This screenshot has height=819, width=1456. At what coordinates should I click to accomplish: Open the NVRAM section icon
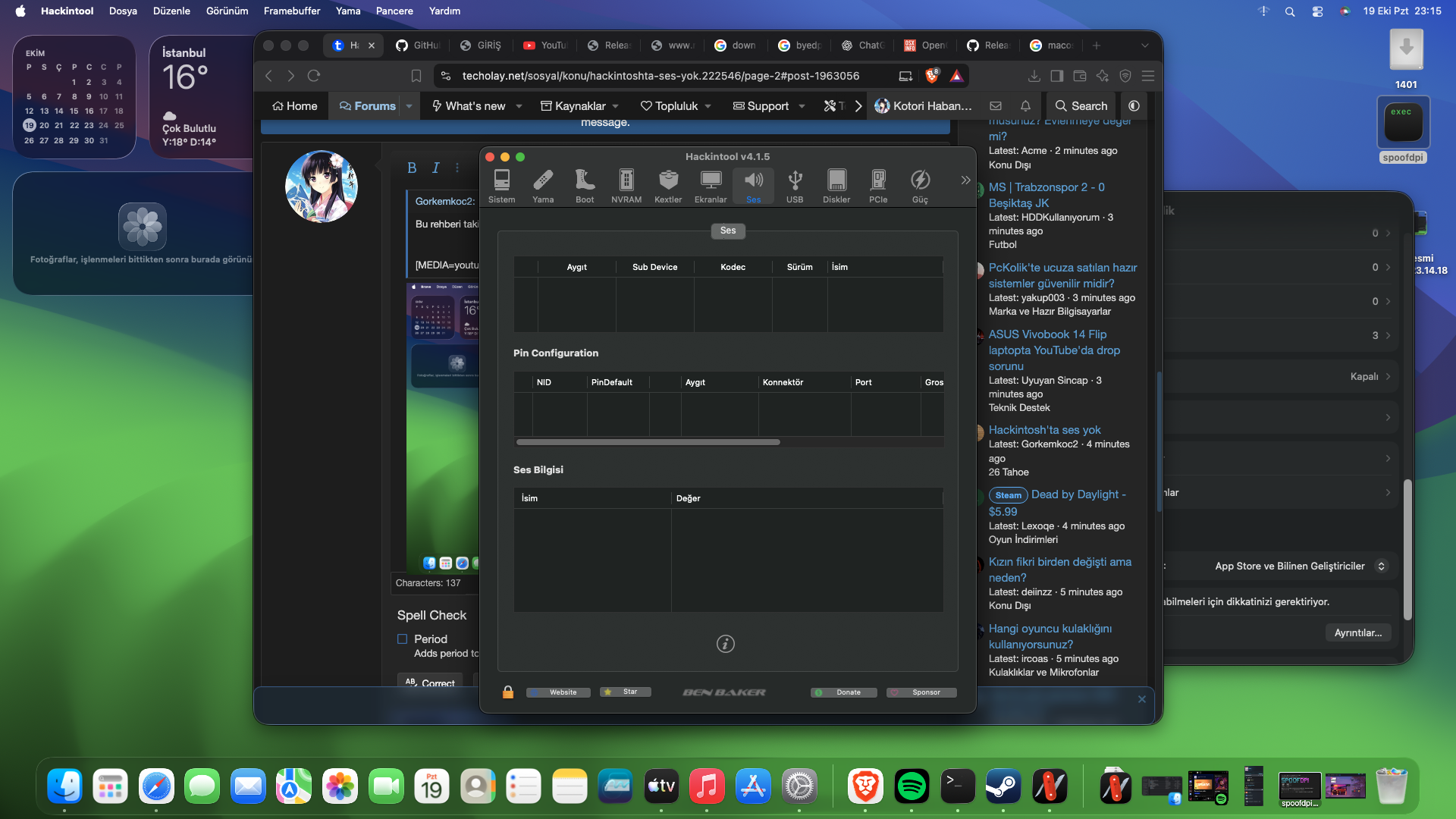click(626, 186)
